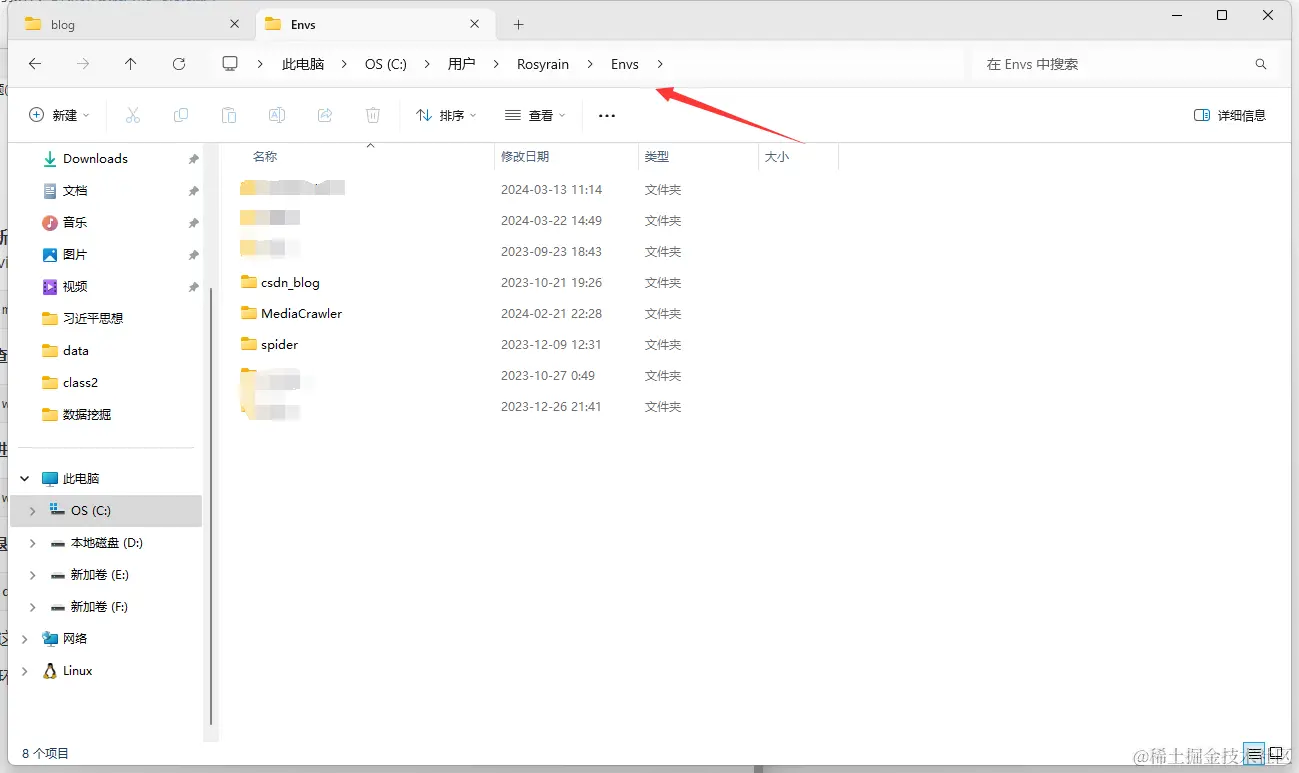
Task: Open 文档 in quick access
Action: (x=75, y=190)
